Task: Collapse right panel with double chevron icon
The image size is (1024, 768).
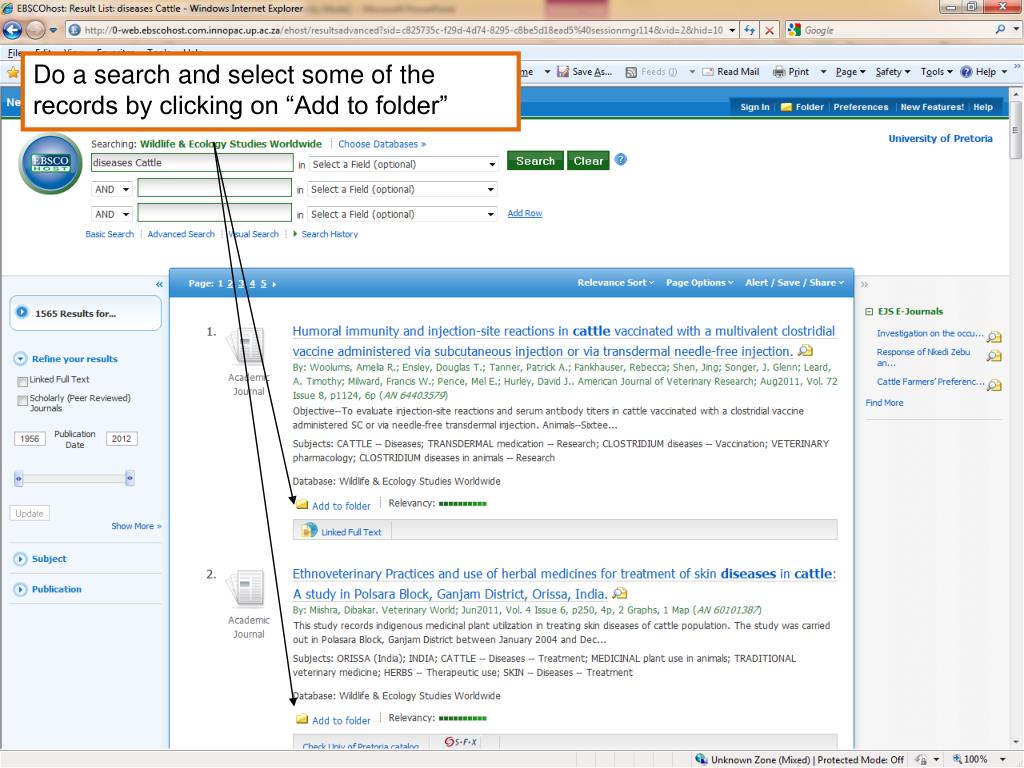Action: click(x=864, y=284)
